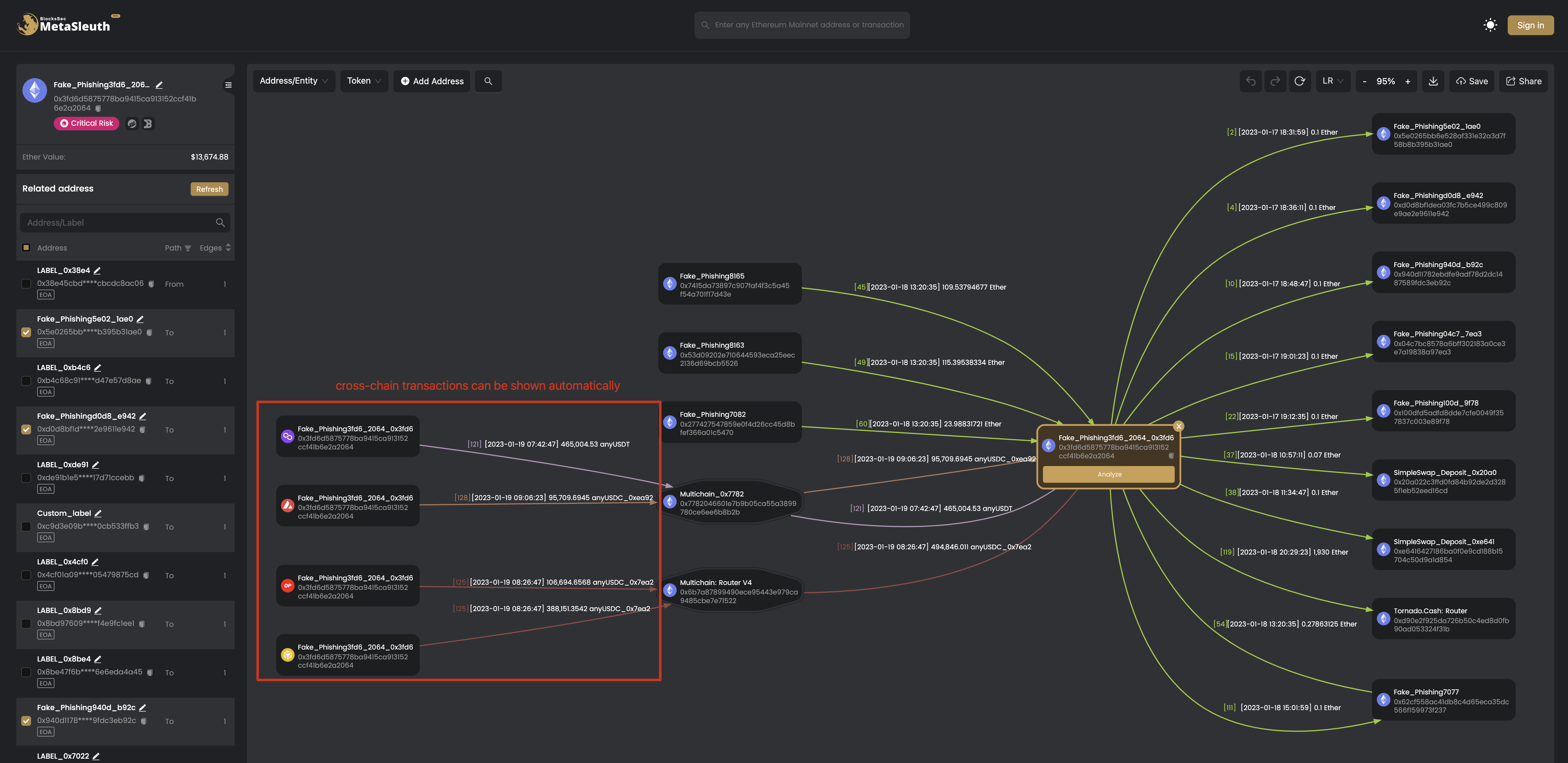The height and width of the screenshot is (763, 1568).
Task: Open the chart analytics icon beside Critical Risk
Action: (x=132, y=124)
